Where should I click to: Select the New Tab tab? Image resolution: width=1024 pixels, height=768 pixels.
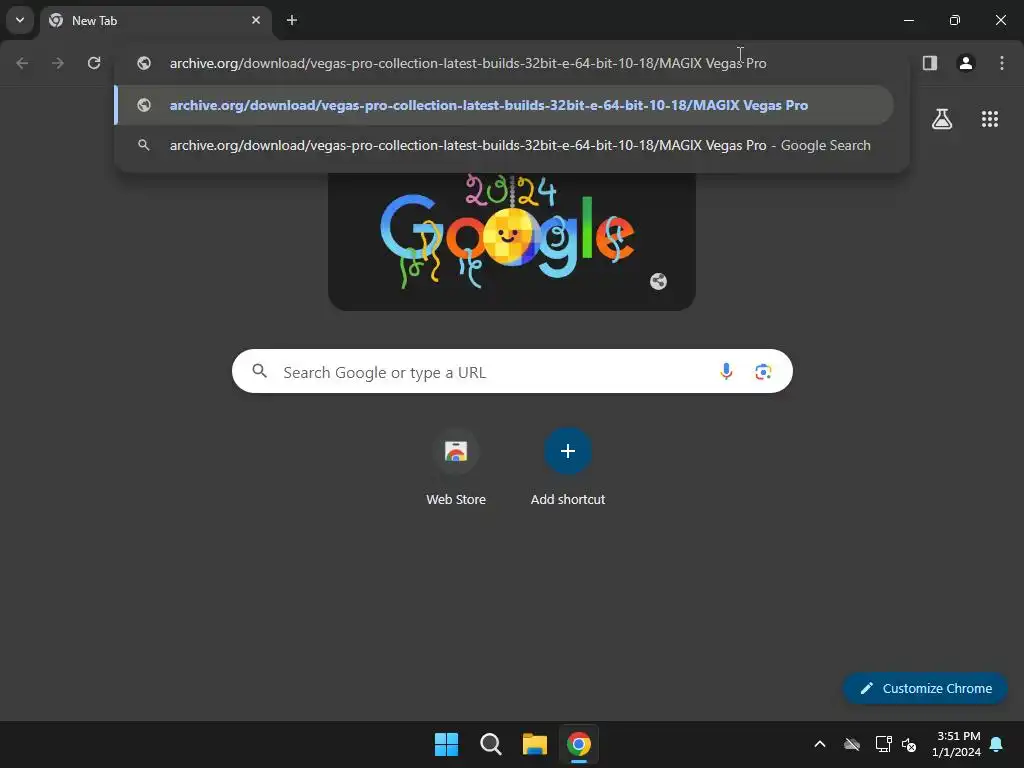pos(156,20)
